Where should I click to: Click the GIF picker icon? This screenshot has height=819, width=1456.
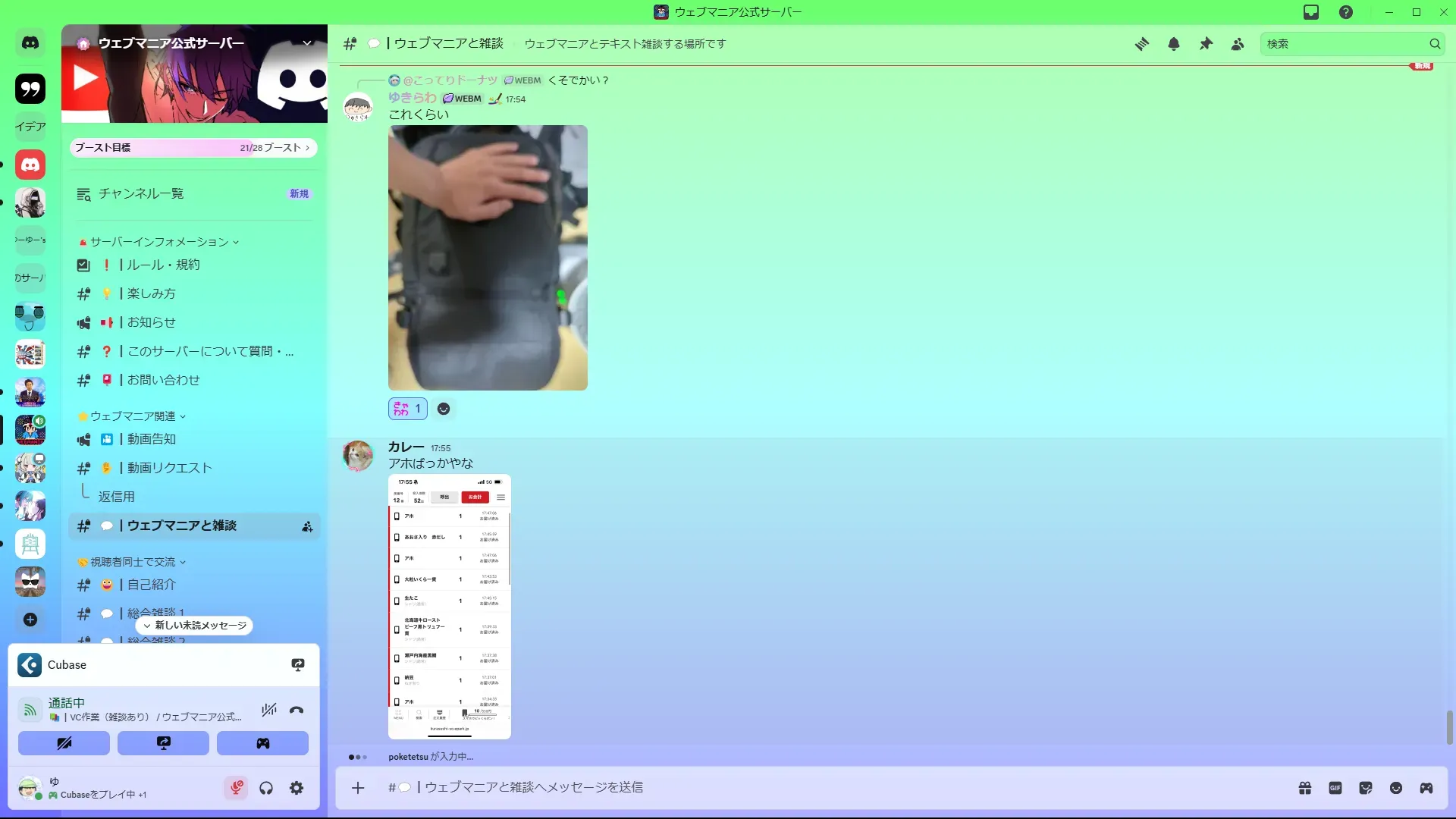point(1335,788)
